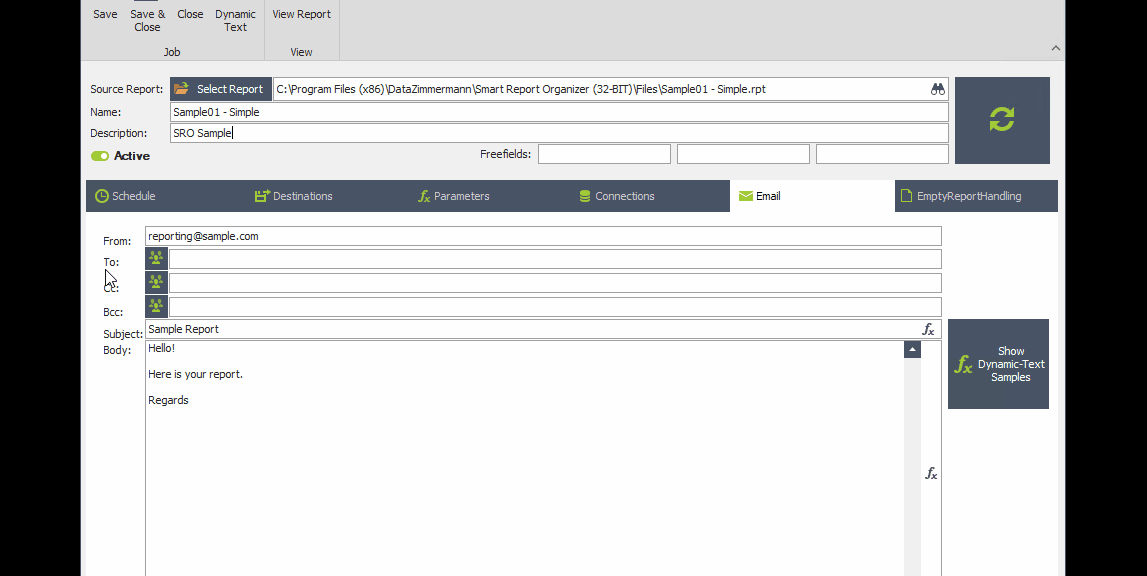Viewport: 1147px width, 576px height.
Task: Toggle the Active switch off
Action: pos(100,155)
